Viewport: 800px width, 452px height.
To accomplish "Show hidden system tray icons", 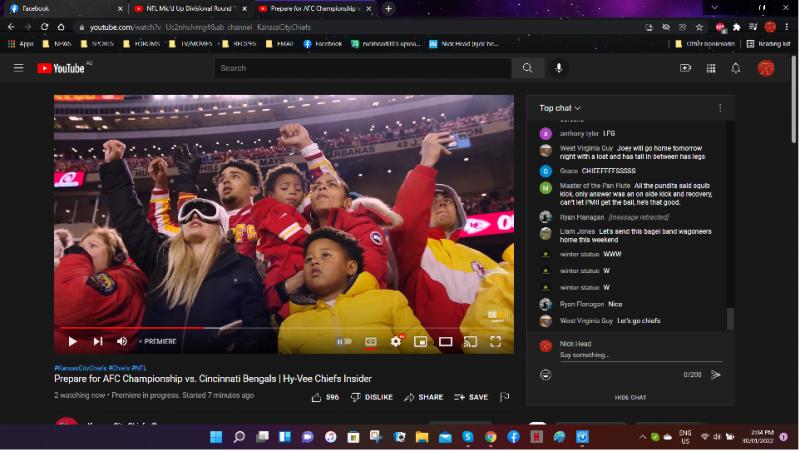I will [x=642, y=437].
